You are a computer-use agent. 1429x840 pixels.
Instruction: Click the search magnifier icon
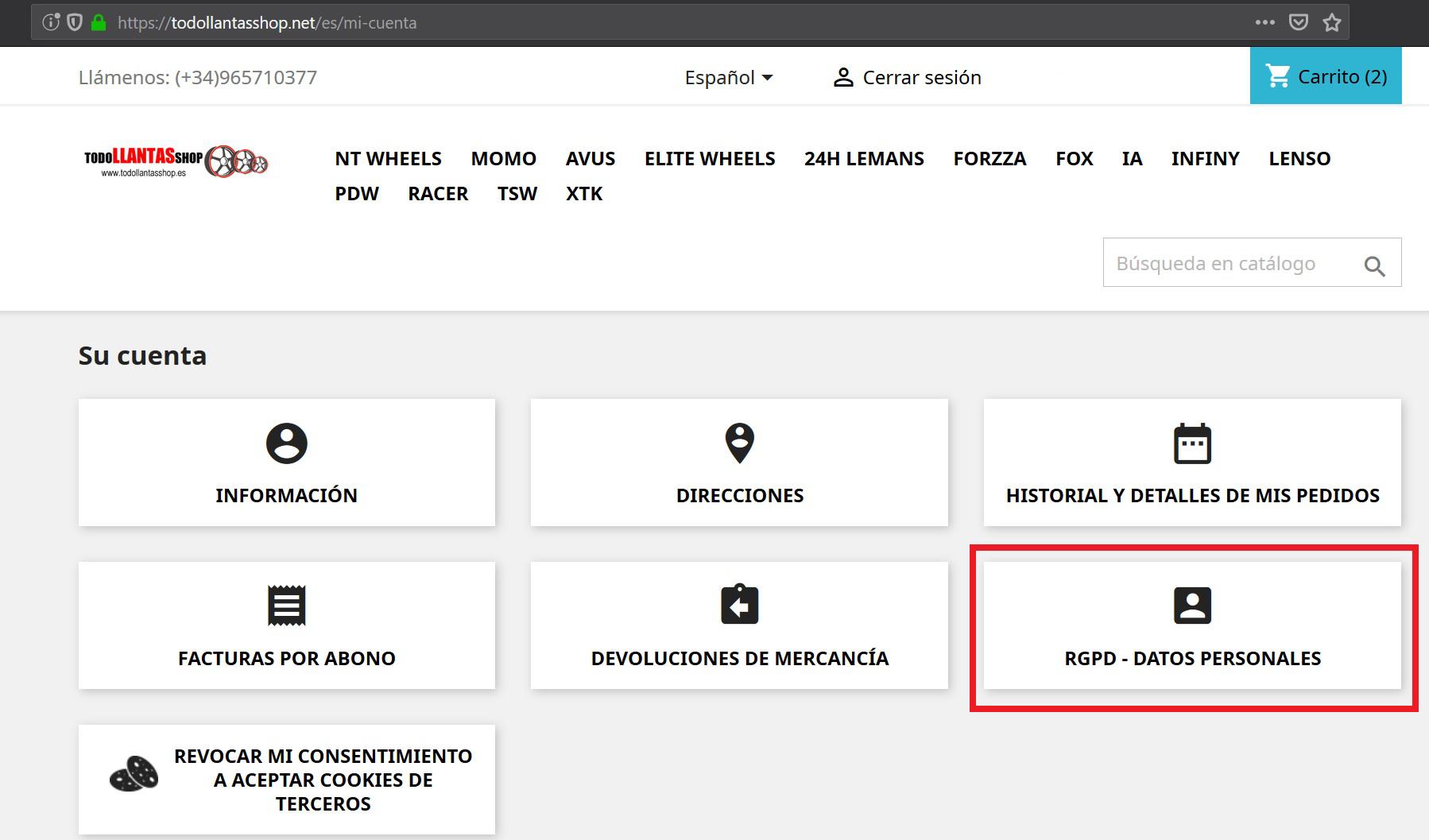coord(1374,266)
